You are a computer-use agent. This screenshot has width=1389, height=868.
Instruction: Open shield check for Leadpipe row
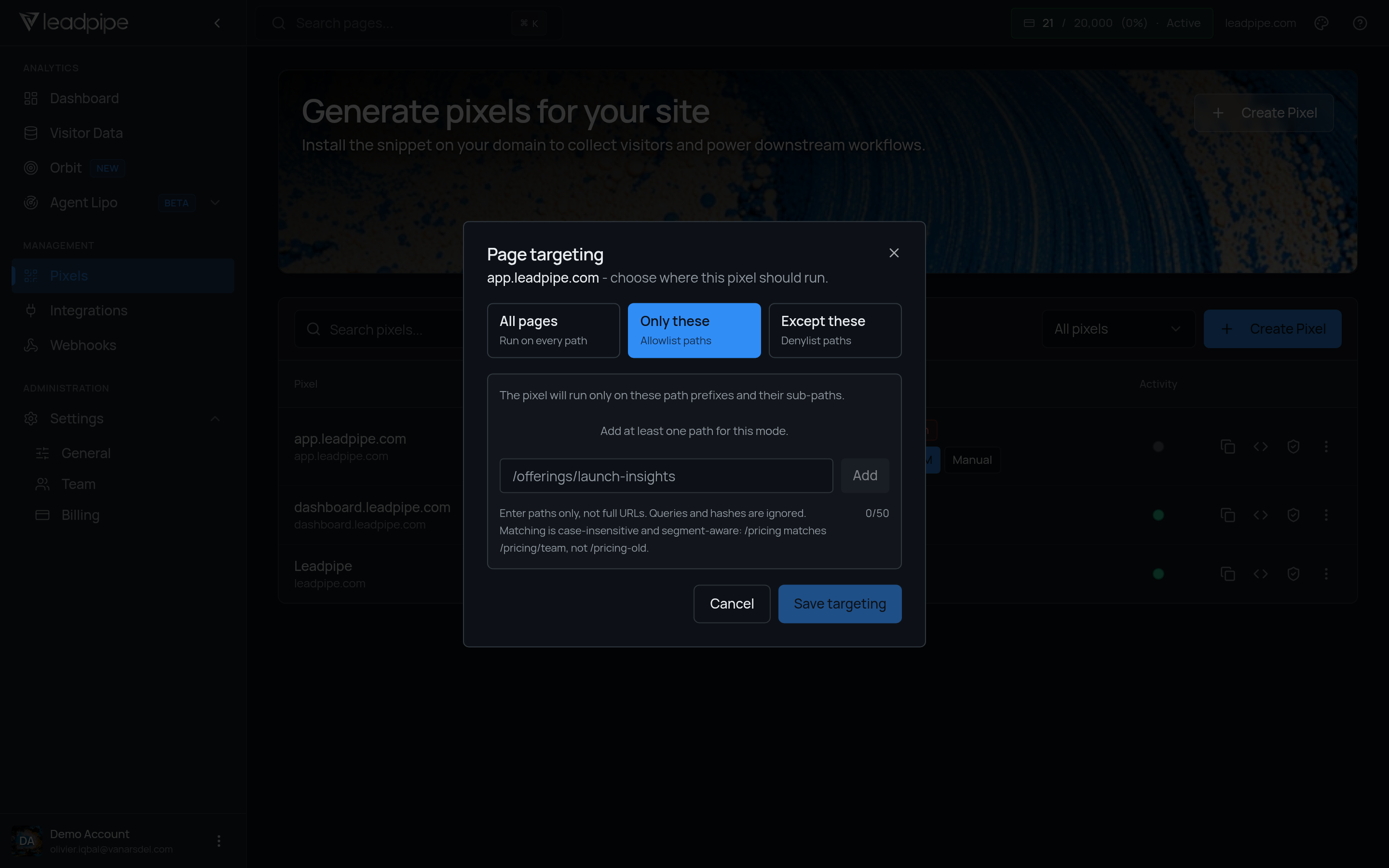tap(1293, 573)
